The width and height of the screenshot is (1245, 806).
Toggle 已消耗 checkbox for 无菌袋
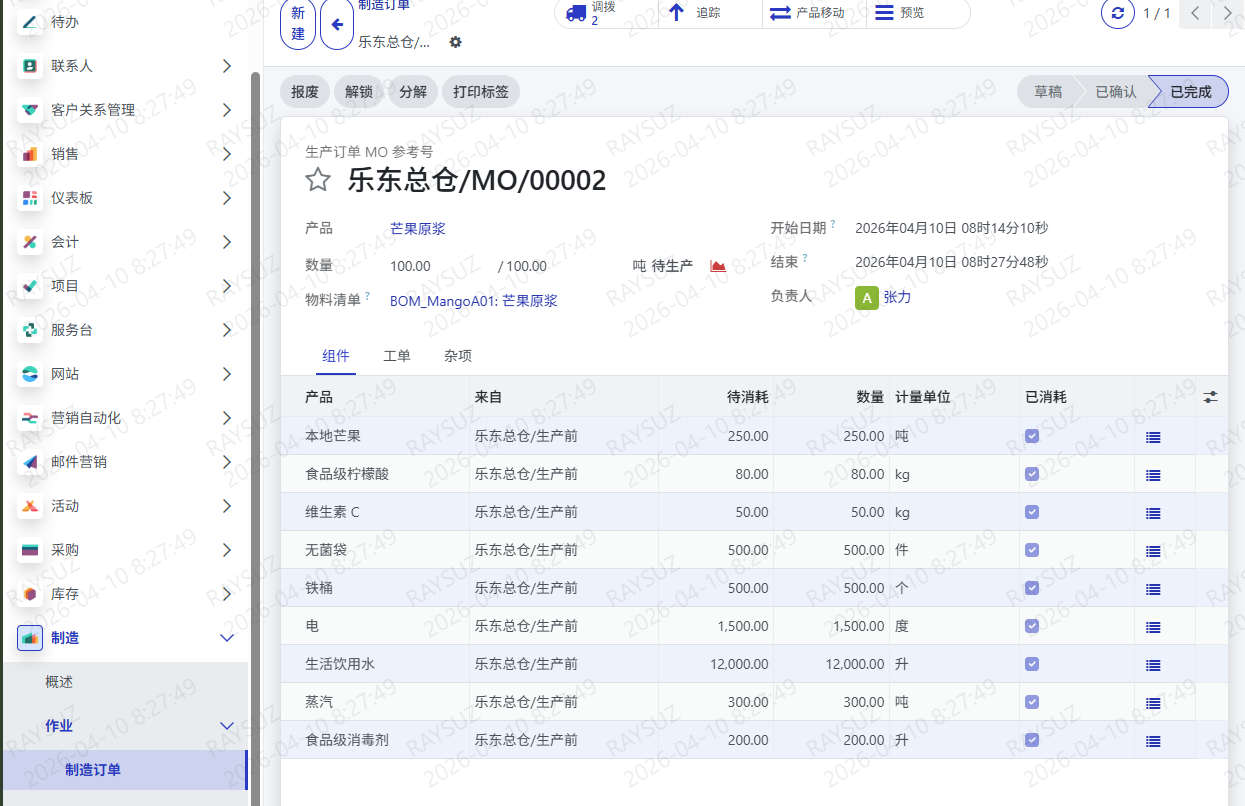(1032, 550)
